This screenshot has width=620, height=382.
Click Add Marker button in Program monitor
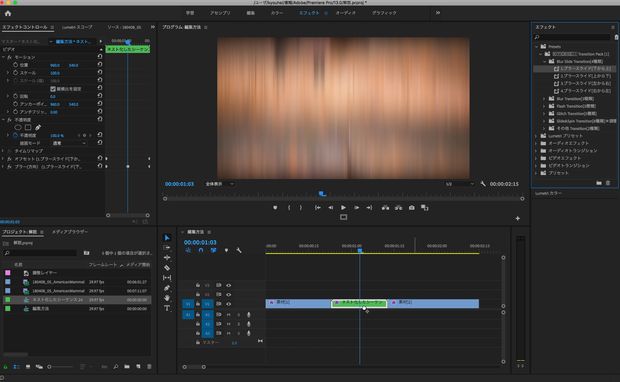(x=275, y=208)
